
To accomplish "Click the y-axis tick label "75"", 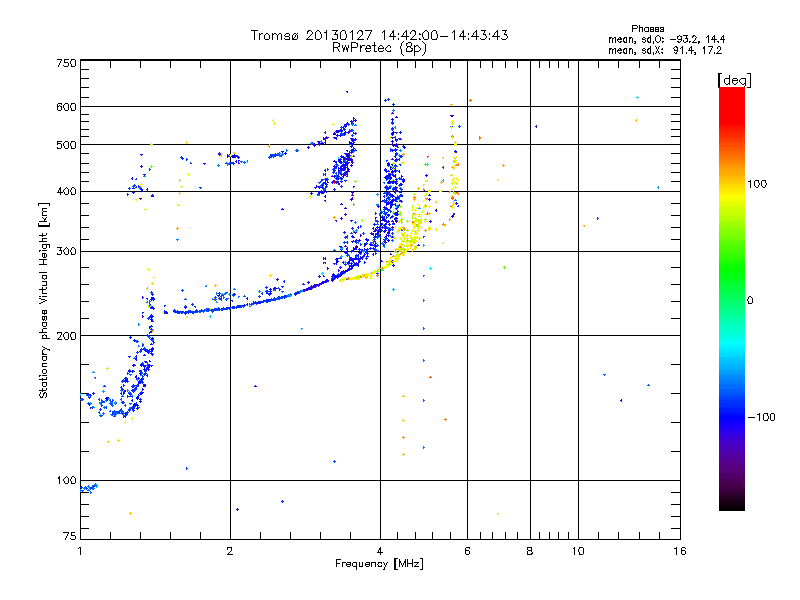I will coord(70,536).
